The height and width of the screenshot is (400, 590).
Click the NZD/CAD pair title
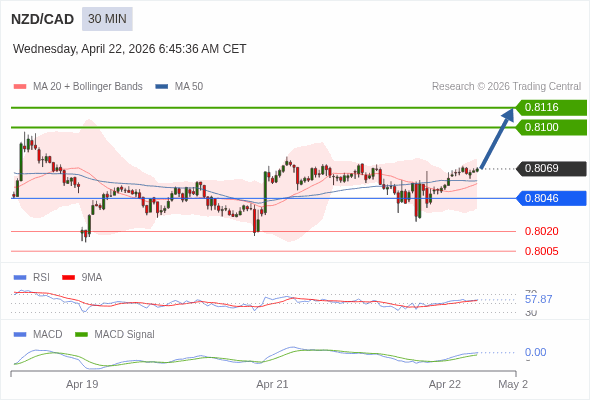(x=43, y=19)
